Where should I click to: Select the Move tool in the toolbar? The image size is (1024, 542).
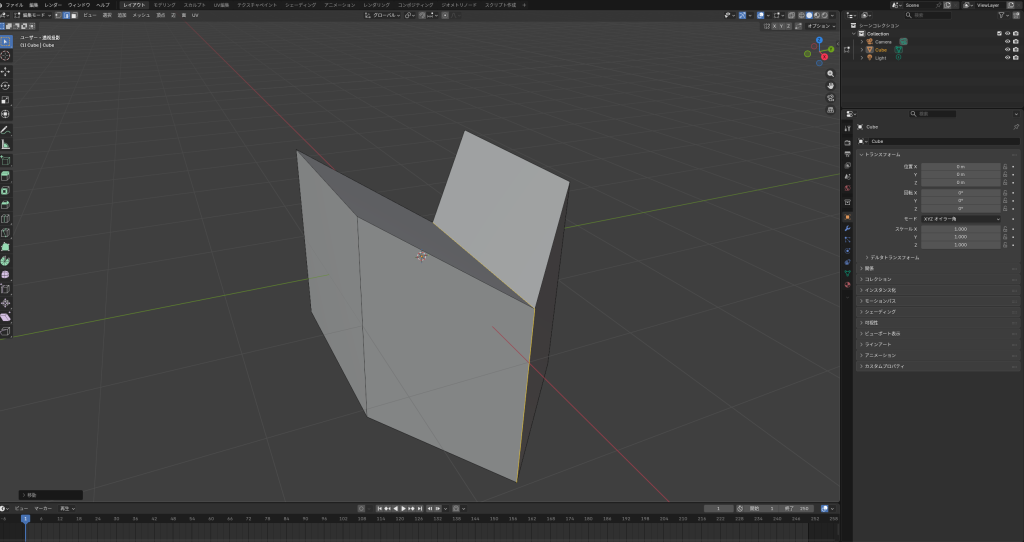(x=5, y=71)
